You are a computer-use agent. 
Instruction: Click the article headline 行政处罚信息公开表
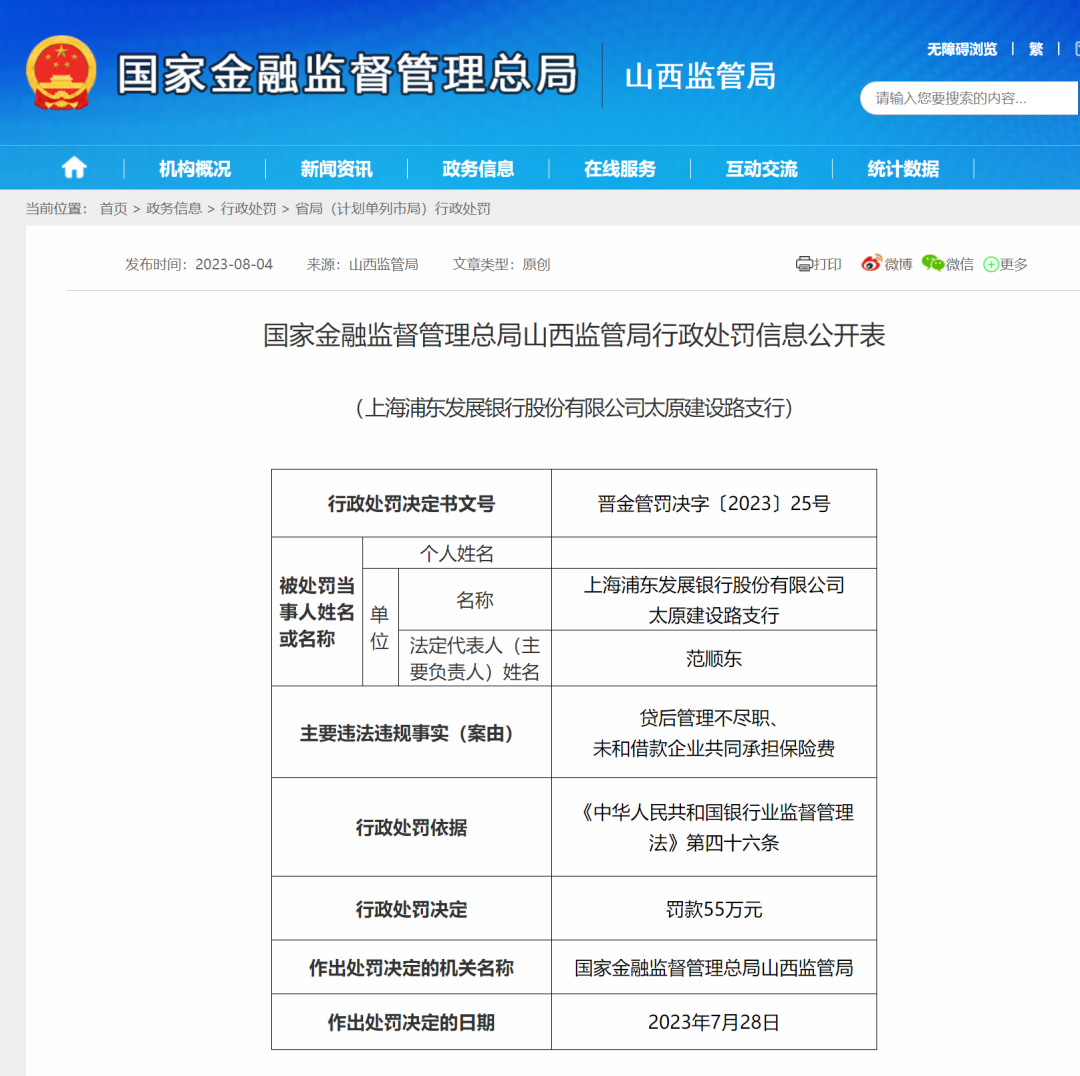(574, 335)
